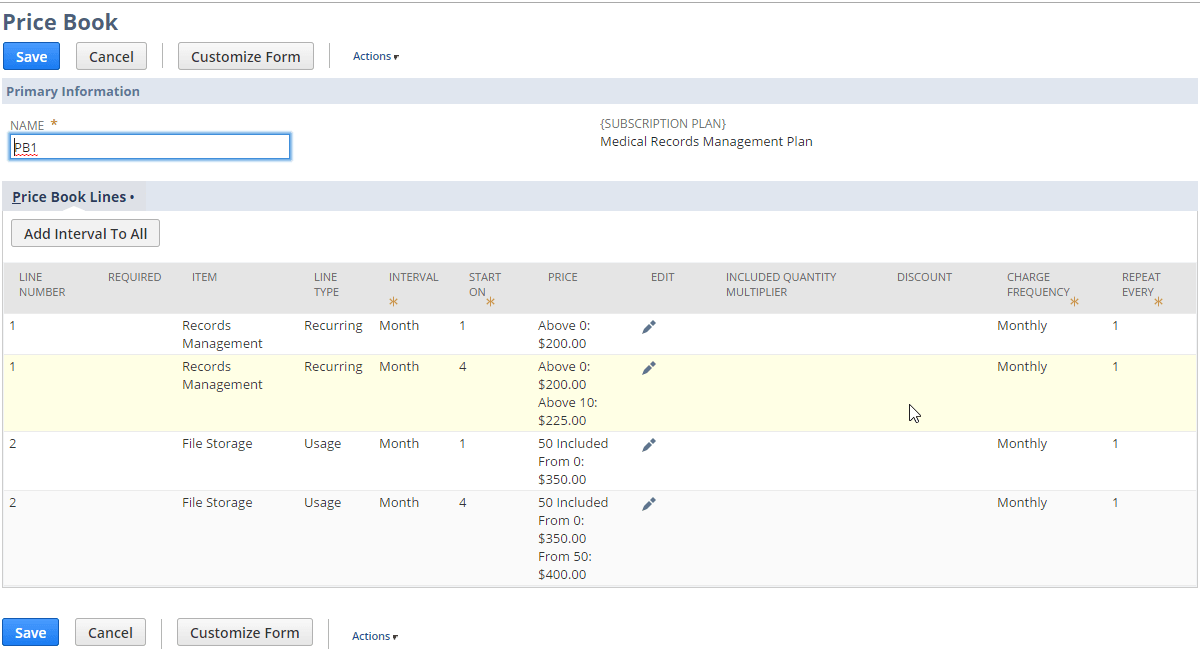This screenshot has width=1200, height=659.
Task: Click the Start On column header
Action: pos(485,285)
